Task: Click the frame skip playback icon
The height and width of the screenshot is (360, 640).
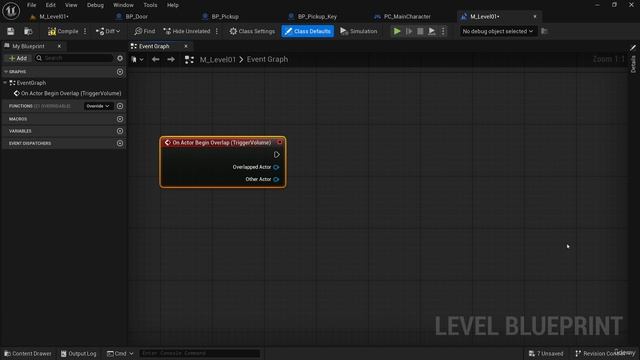Action: coord(409,31)
